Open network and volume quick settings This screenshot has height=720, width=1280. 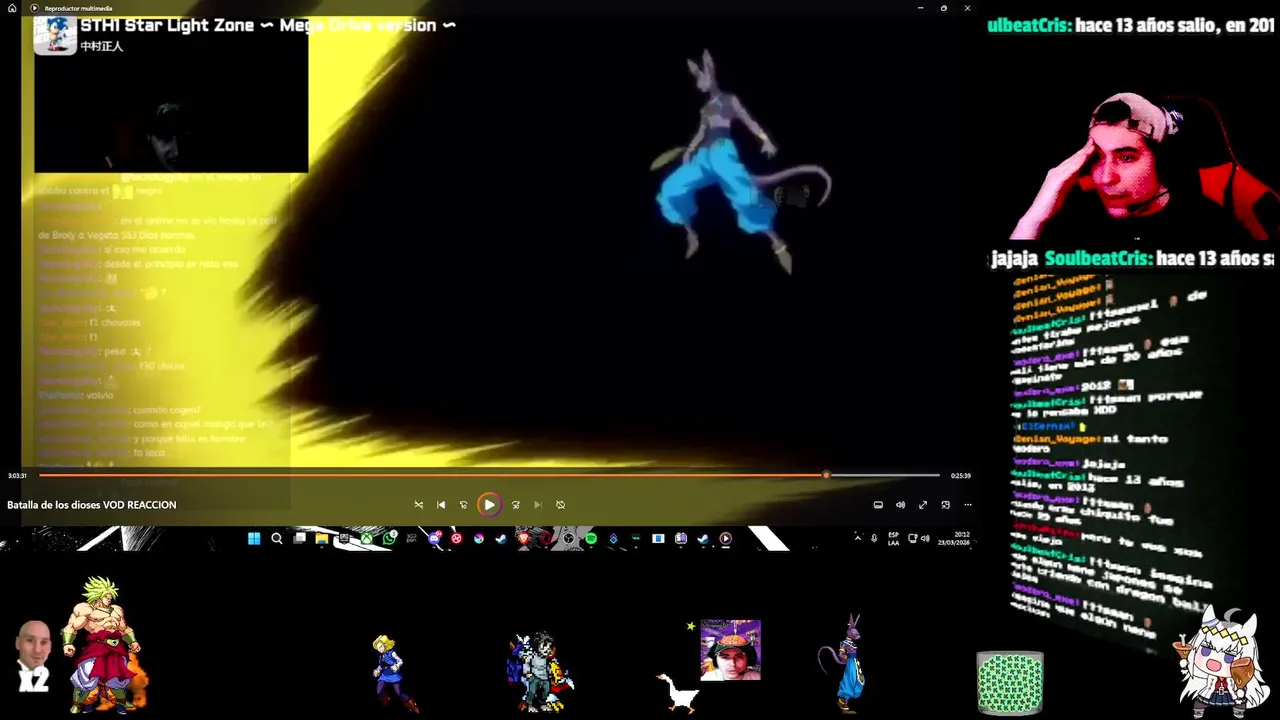[x=920, y=539]
